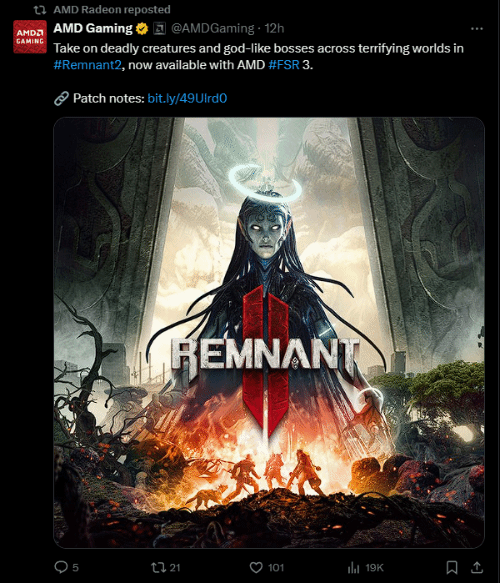Viewport: 500px width, 583px height.
Task: Click the gold verified badge
Action: (142, 29)
